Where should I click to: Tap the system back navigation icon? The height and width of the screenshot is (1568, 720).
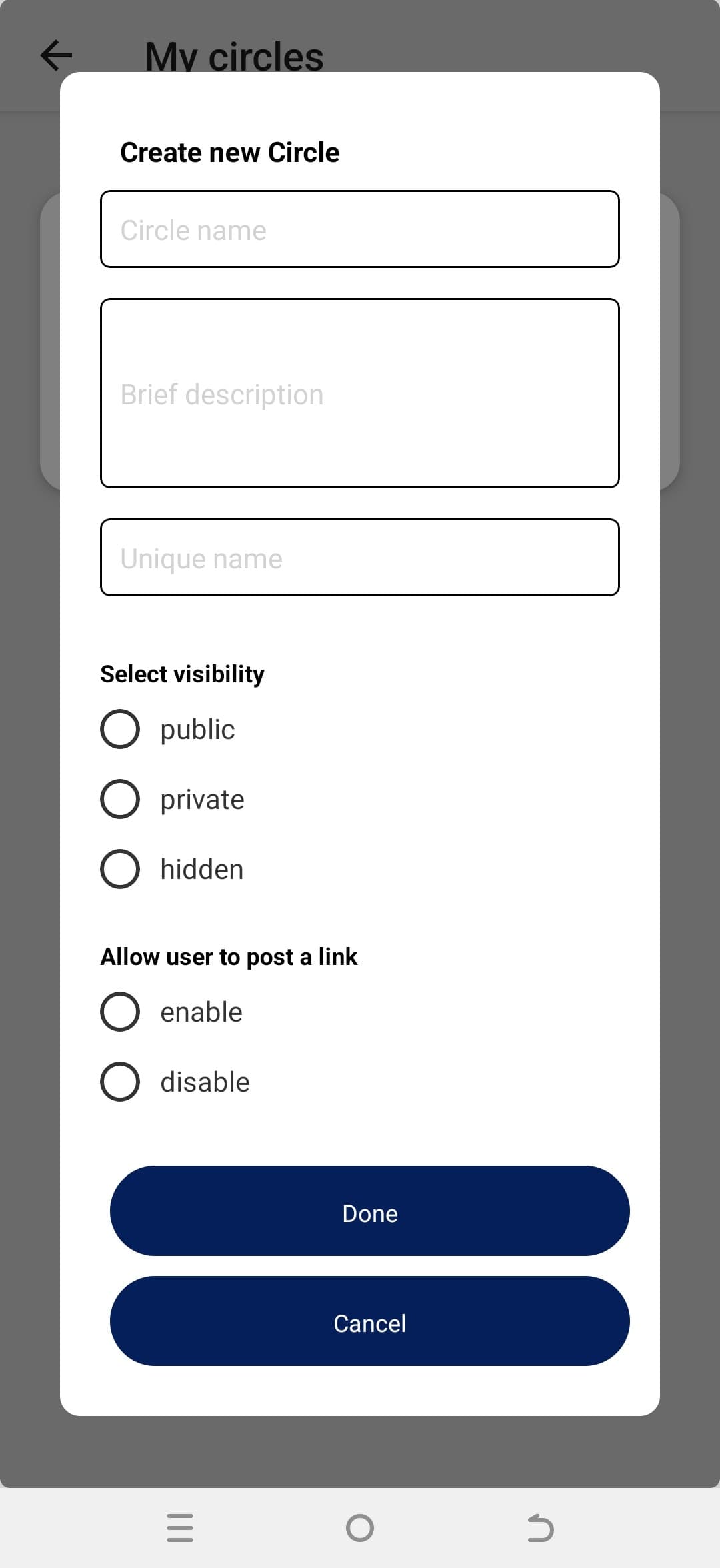(x=540, y=1527)
